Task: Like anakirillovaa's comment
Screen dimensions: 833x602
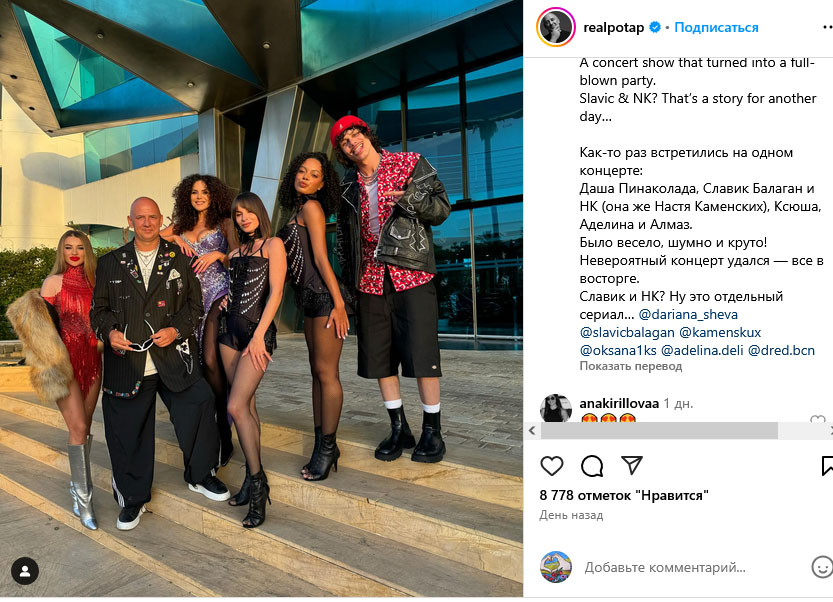Action: (x=818, y=419)
